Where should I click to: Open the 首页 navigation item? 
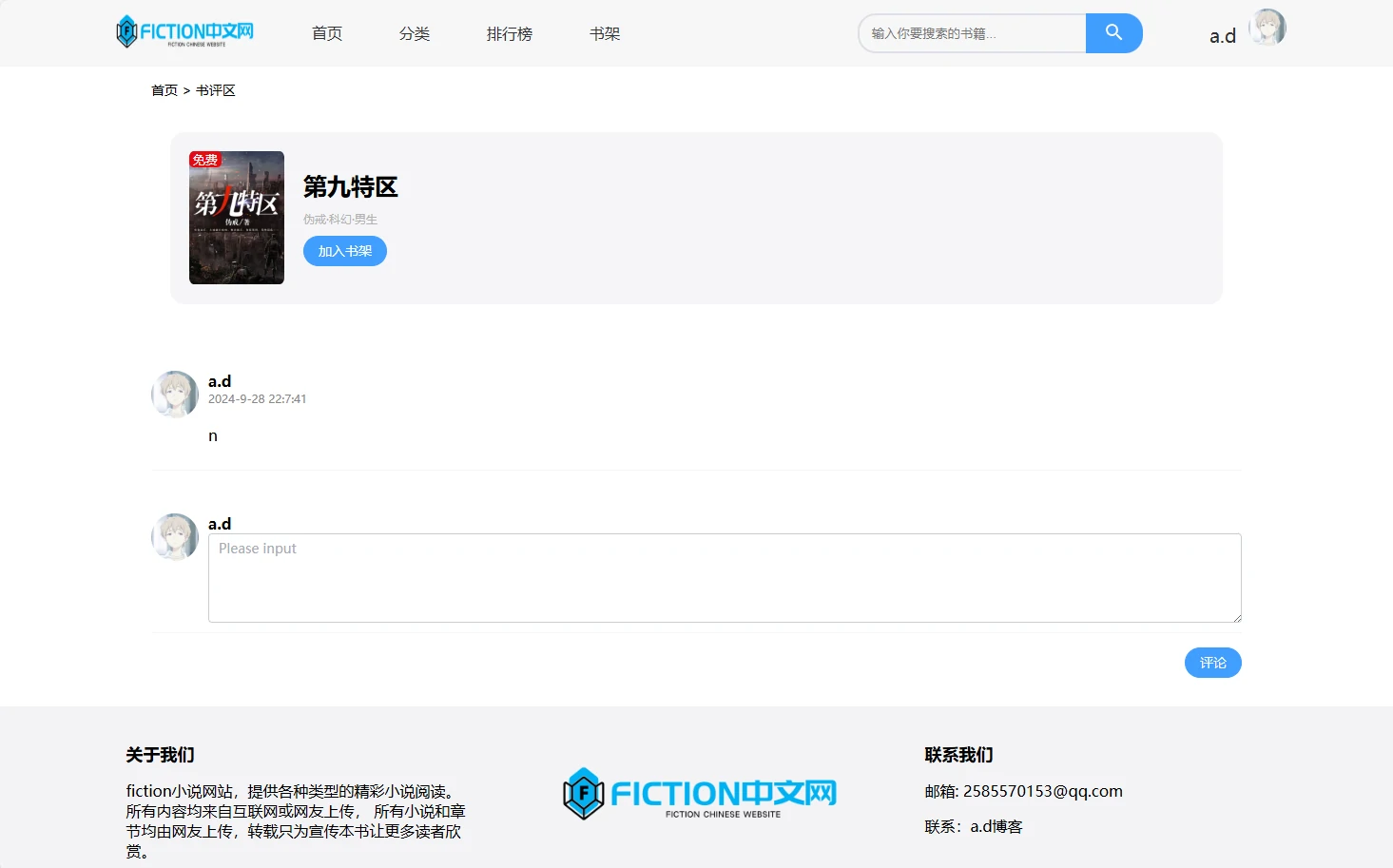pyautogui.click(x=326, y=33)
